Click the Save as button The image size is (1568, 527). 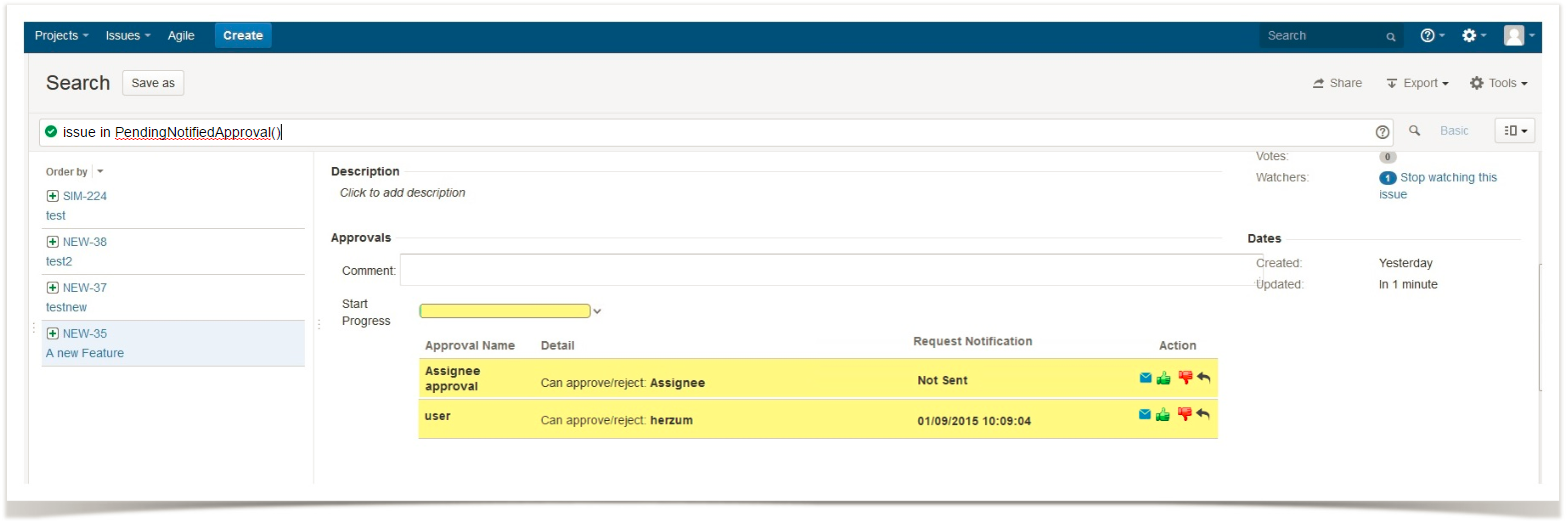pos(153,84)
